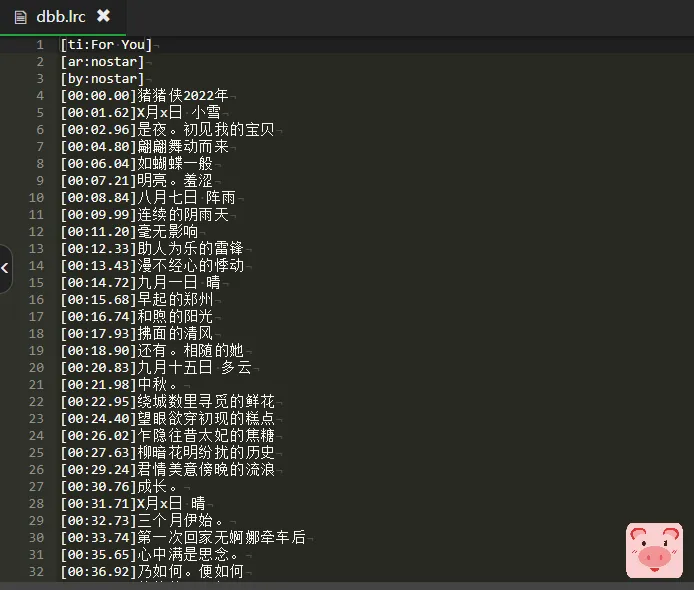Screen dimensions: 694x590
Task: Click the [00:24.40] lyric line
Action: point(167,419)
